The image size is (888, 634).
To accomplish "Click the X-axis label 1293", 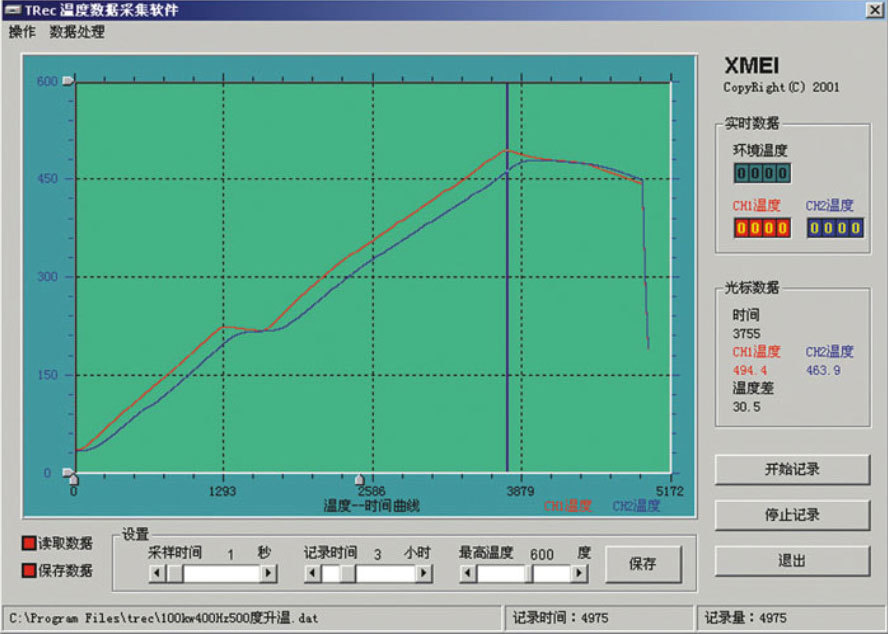I will coord(222,491).
